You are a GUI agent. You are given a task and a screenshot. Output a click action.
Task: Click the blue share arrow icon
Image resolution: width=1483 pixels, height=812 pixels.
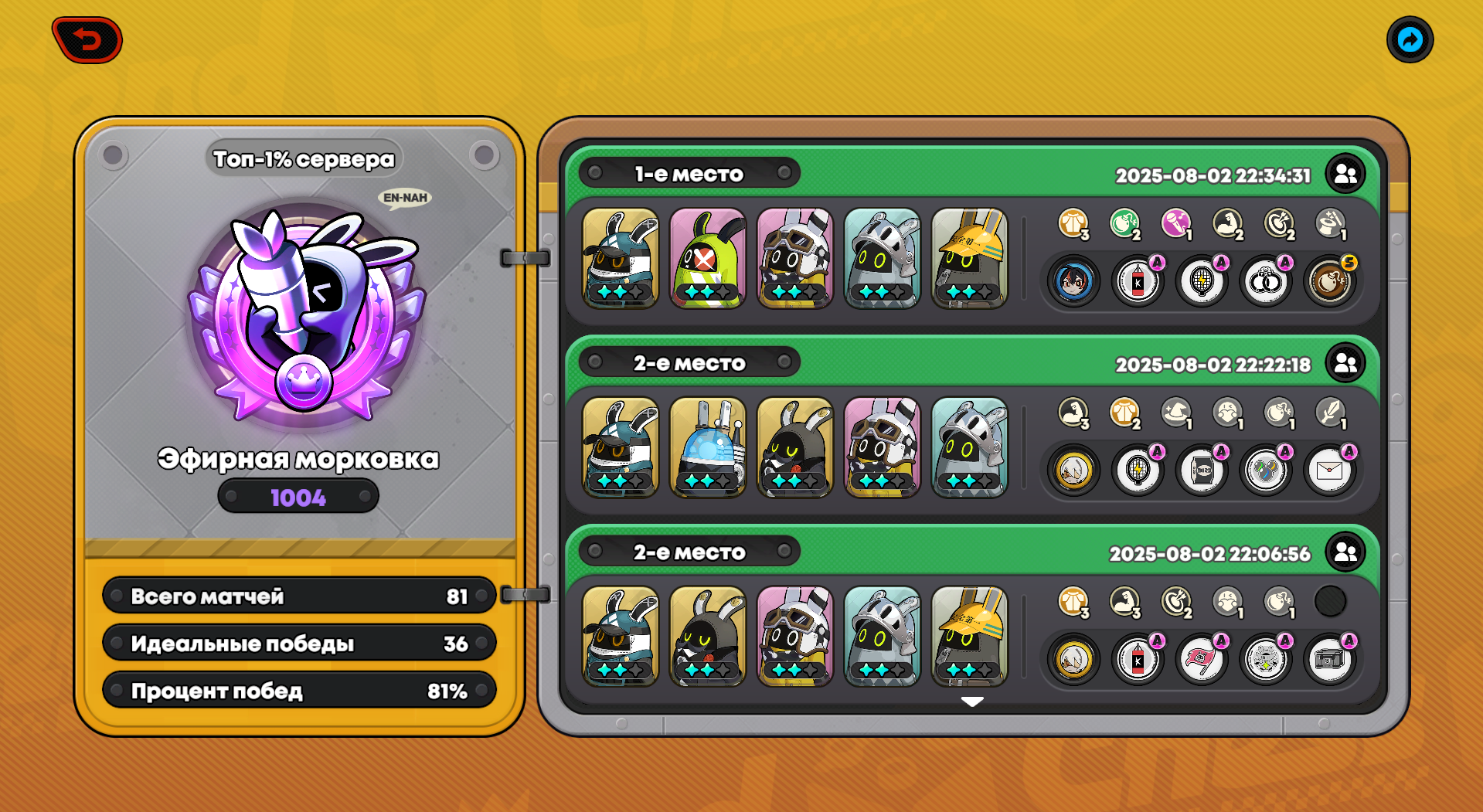click(x=1410, y=39)
